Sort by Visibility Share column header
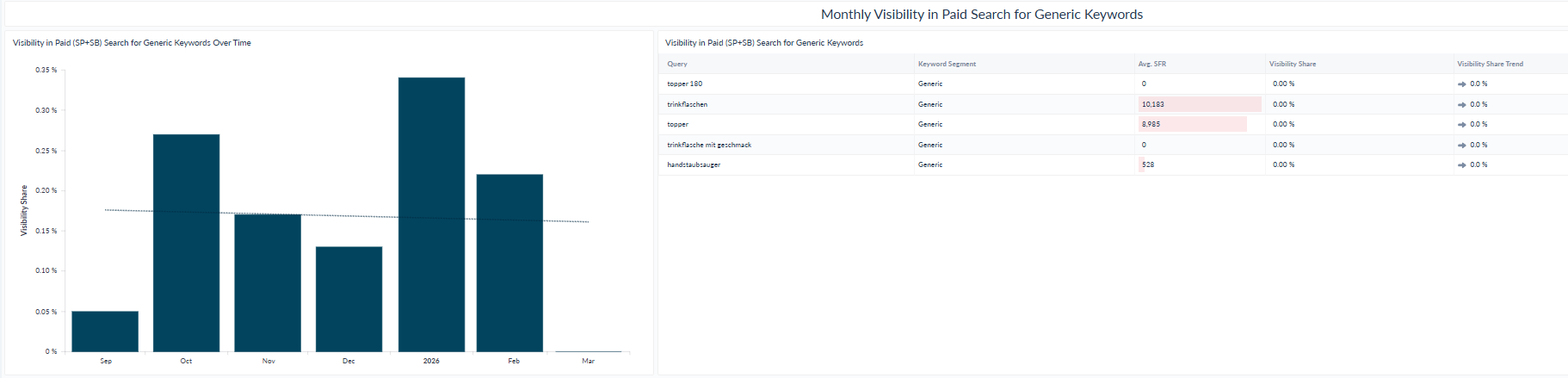This screenshot has height=378, width=1568. tap(1293, 64)
